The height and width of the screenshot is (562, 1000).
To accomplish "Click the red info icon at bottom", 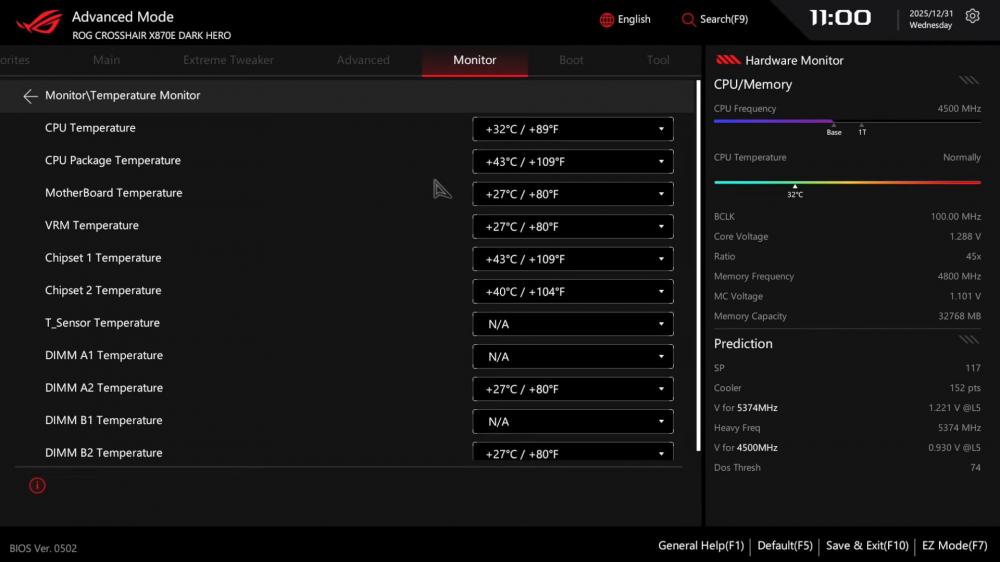I will (37, 486).
